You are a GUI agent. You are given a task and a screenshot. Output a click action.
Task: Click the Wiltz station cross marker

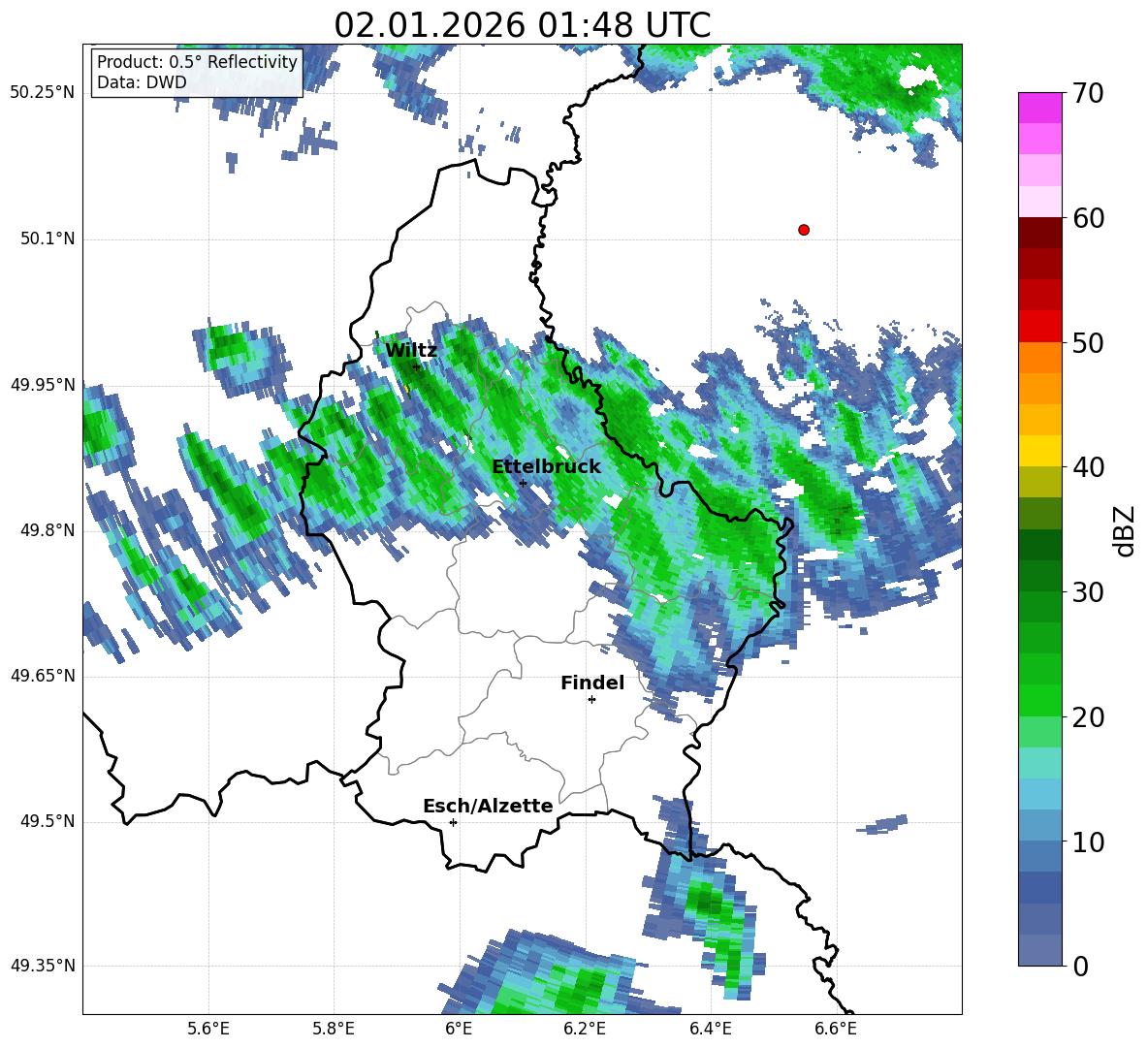(416, 366)
